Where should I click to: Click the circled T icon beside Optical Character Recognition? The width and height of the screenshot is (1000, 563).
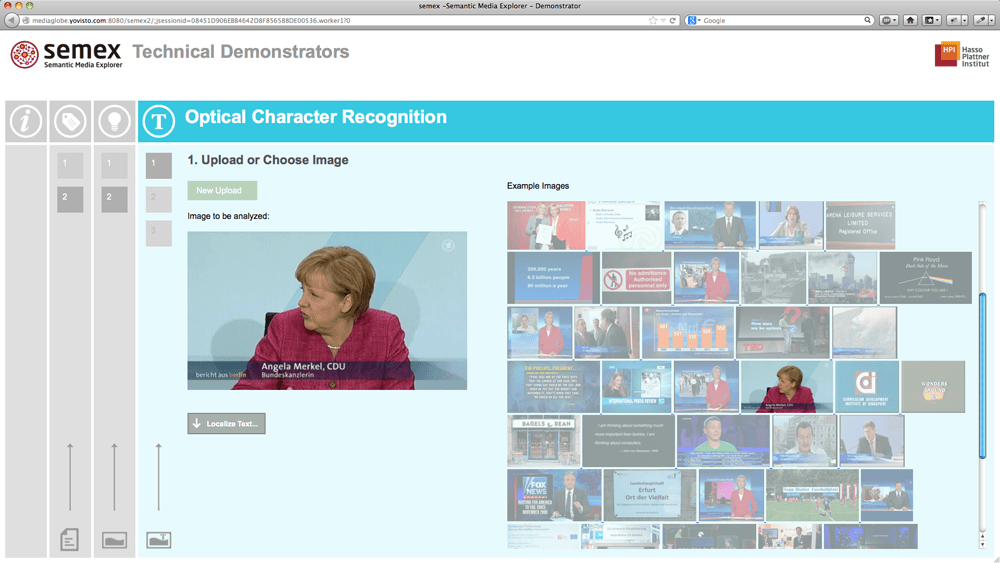158,122
